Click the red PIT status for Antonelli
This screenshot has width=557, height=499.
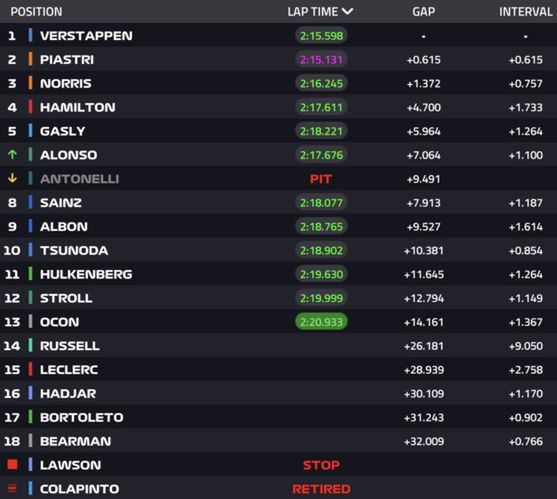[x=321, y=179]
